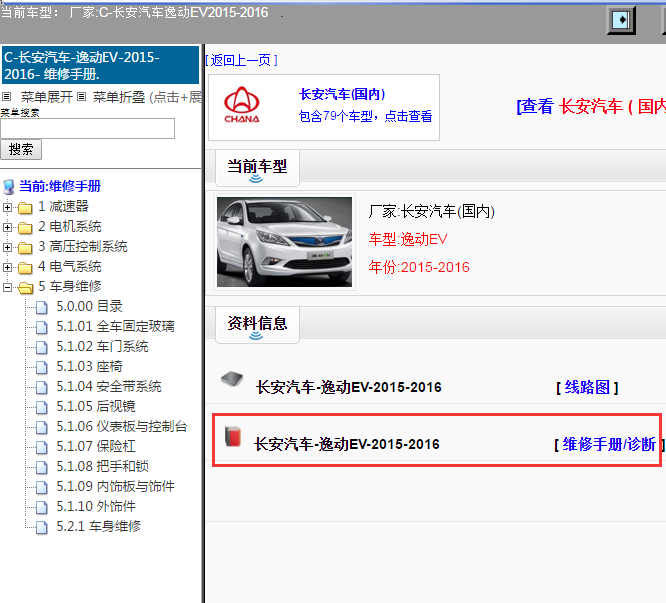Click the CHANA Changan logo
The height and width of the screenshot is (603, 666).
pos(242,105)
